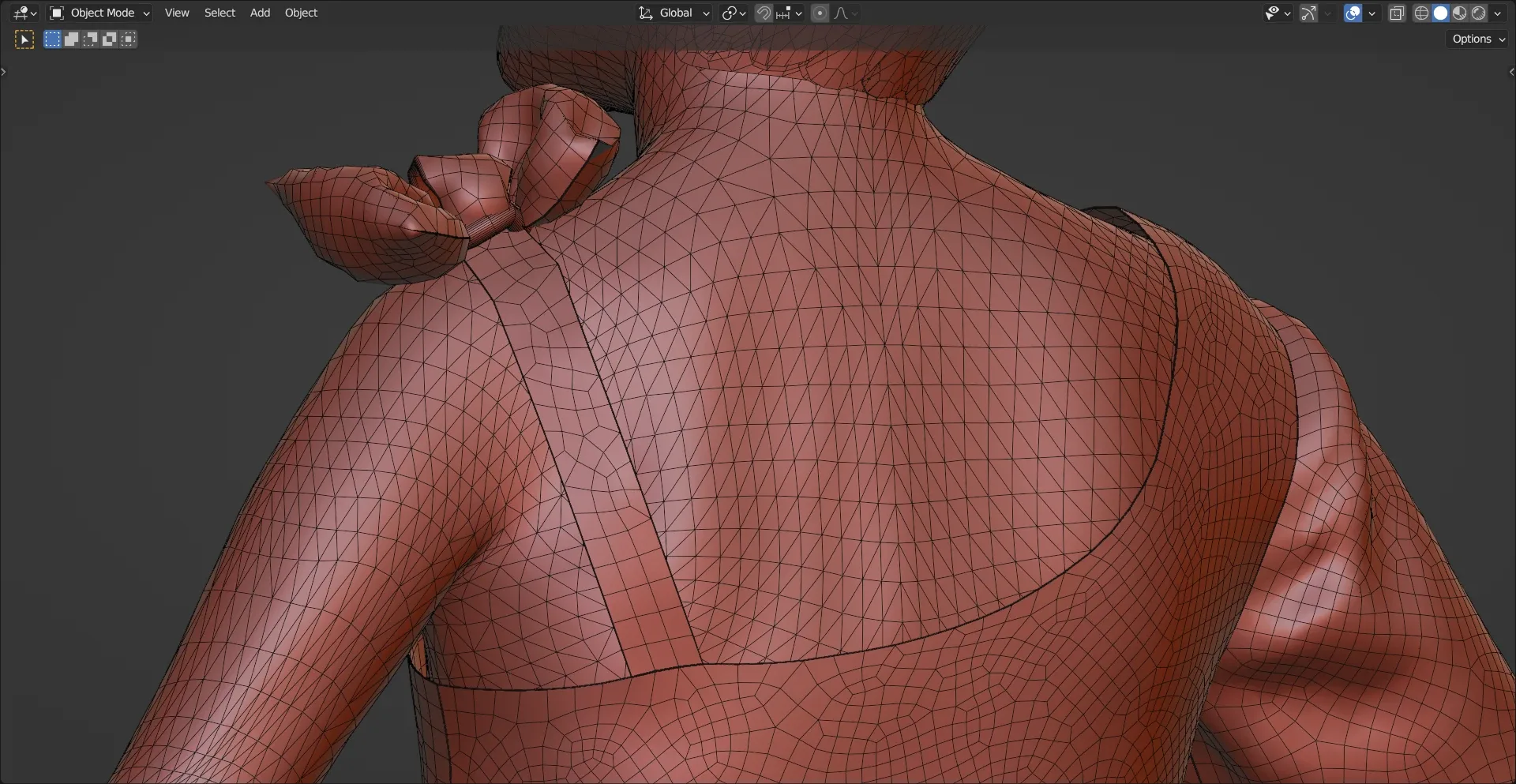Toggle snapping magnet icon
This screenshot has width=1516, height=784.
(764, 13)
